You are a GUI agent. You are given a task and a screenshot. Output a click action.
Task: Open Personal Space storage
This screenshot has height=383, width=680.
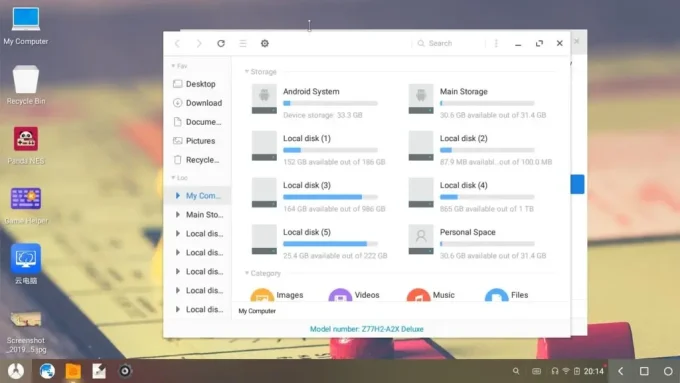click(478, 243)
